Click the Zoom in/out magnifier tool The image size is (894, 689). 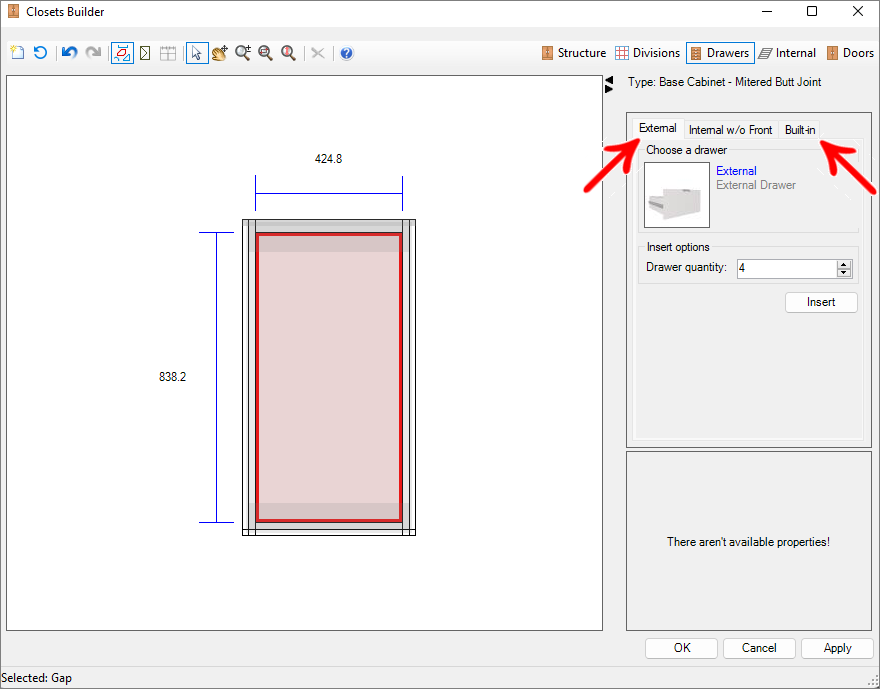243,53
